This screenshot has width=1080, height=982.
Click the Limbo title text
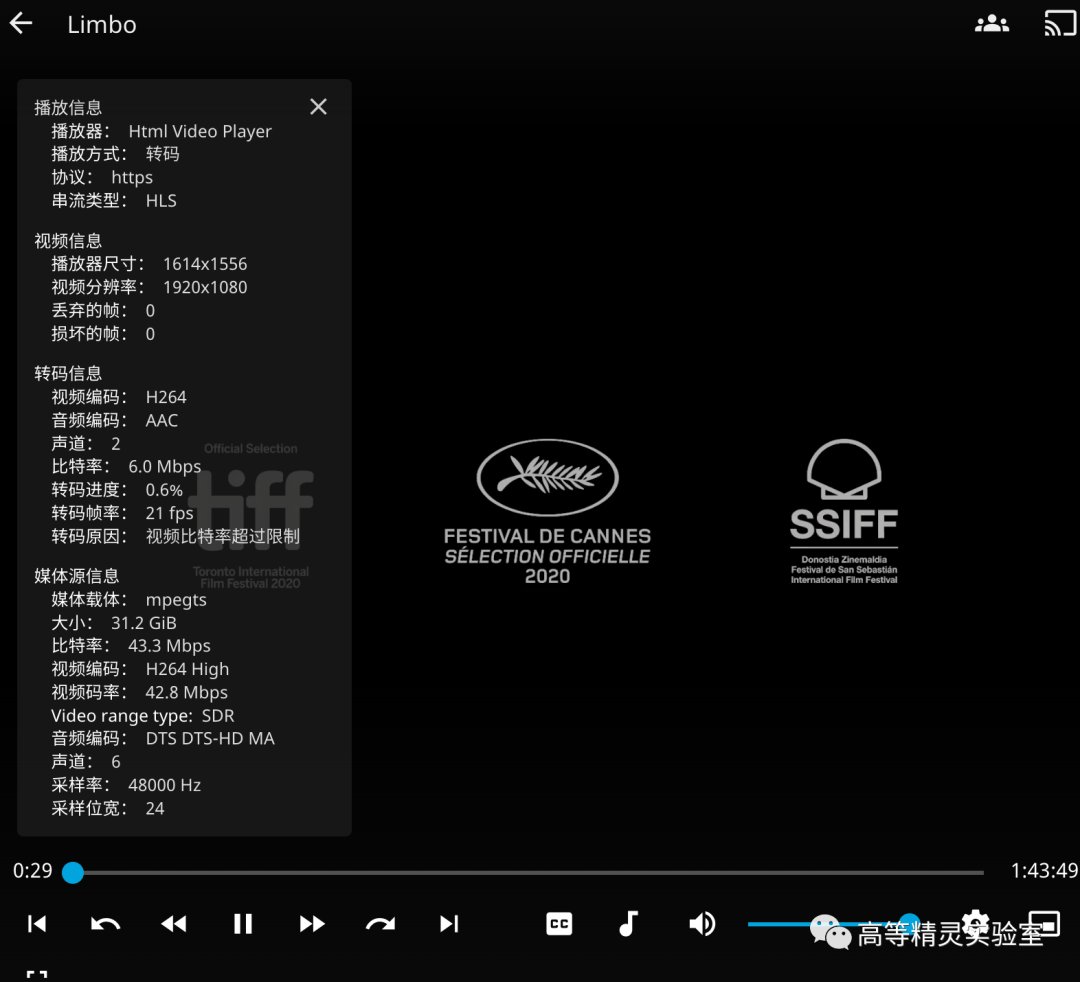tap(102, 25)
